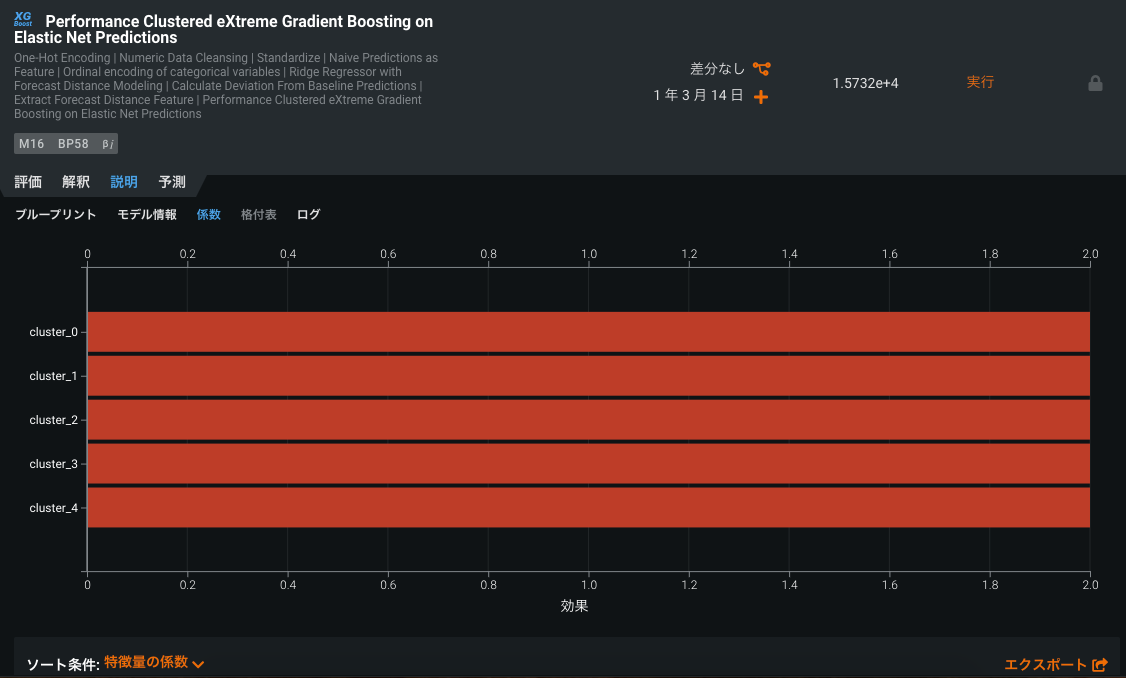Click the orange plus icon next to the date
Image resolution: width=1126 pixels, height=678 pixels.
[761, 97]
